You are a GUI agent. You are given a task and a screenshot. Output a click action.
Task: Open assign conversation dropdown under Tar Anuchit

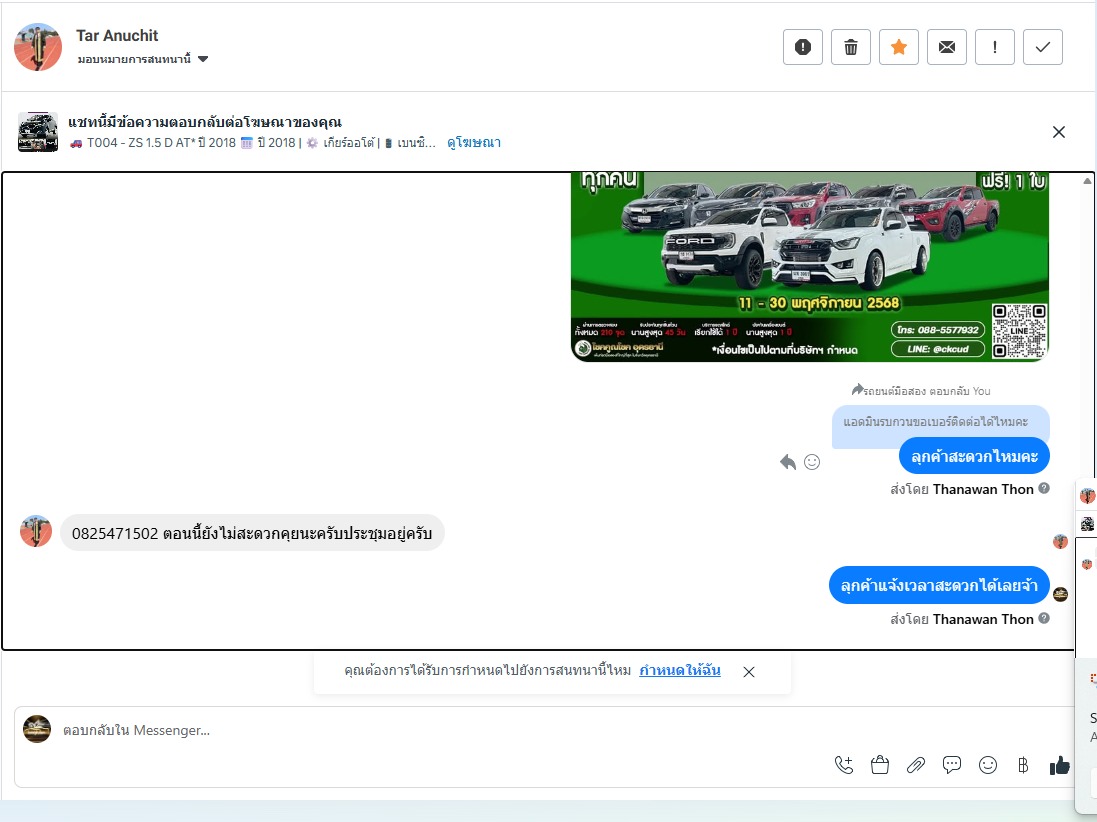coord(143,59)
